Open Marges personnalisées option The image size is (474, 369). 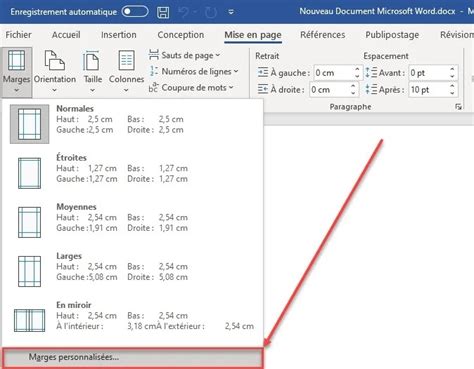click(133, 358)
